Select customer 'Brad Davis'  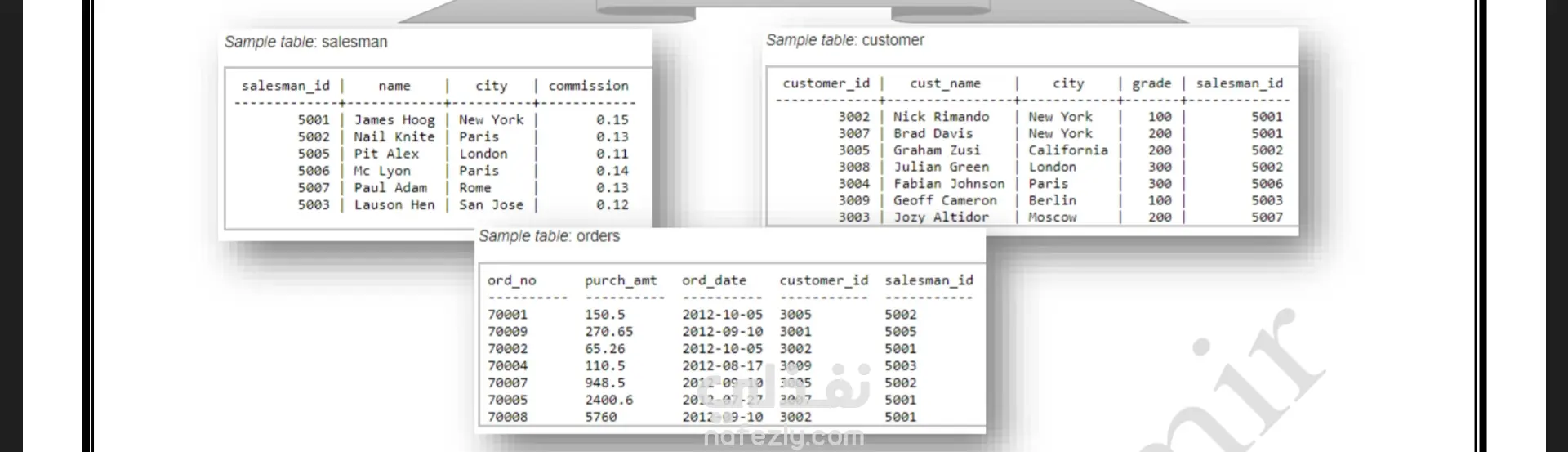coord(933,133)
